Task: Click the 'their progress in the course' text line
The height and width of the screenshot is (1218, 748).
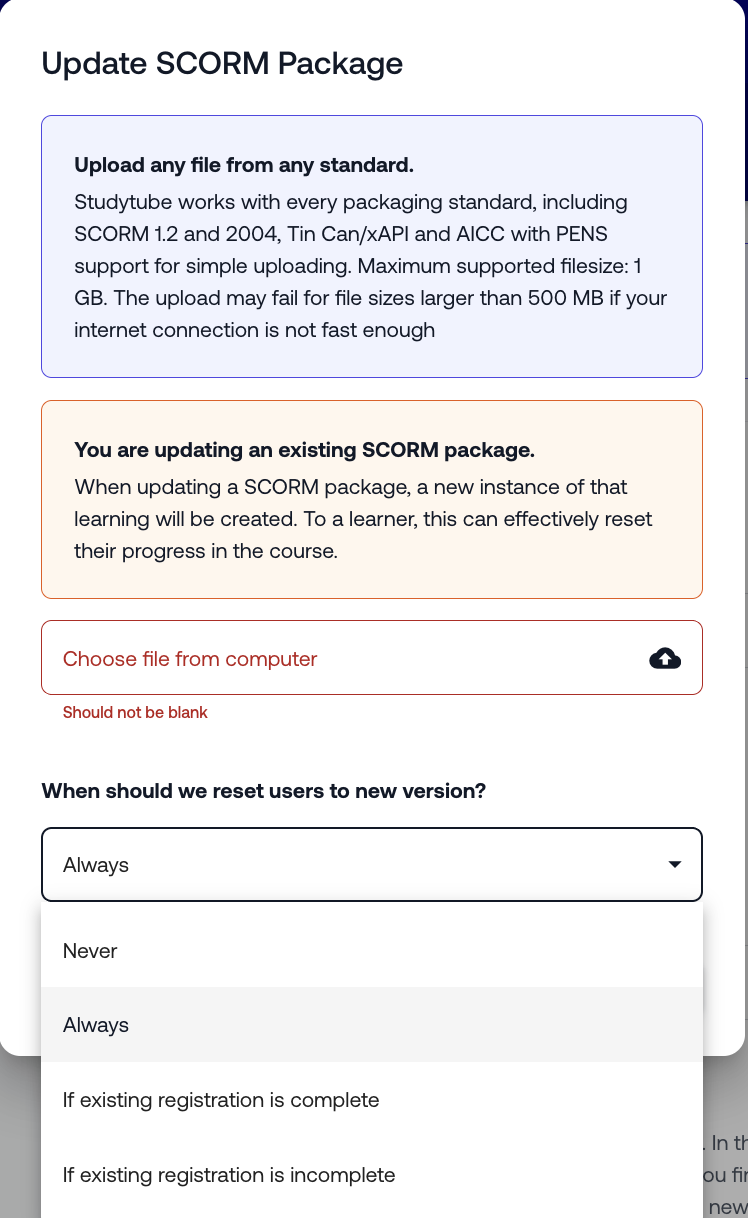Action: [x=205, y=551]
